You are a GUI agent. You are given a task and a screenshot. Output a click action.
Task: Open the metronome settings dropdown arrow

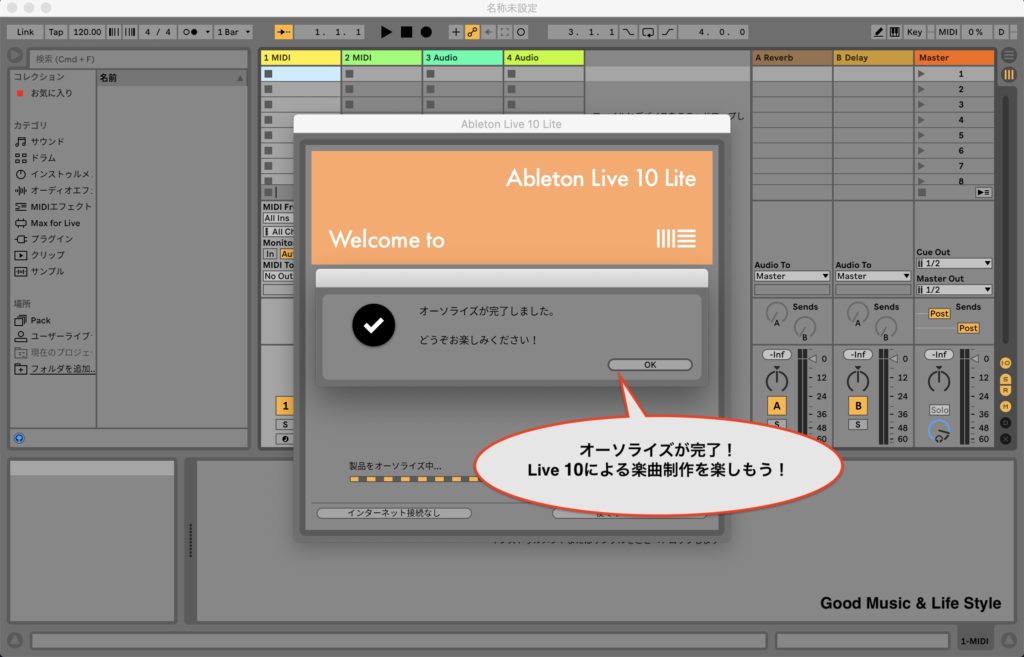click(x=208, y=31)
